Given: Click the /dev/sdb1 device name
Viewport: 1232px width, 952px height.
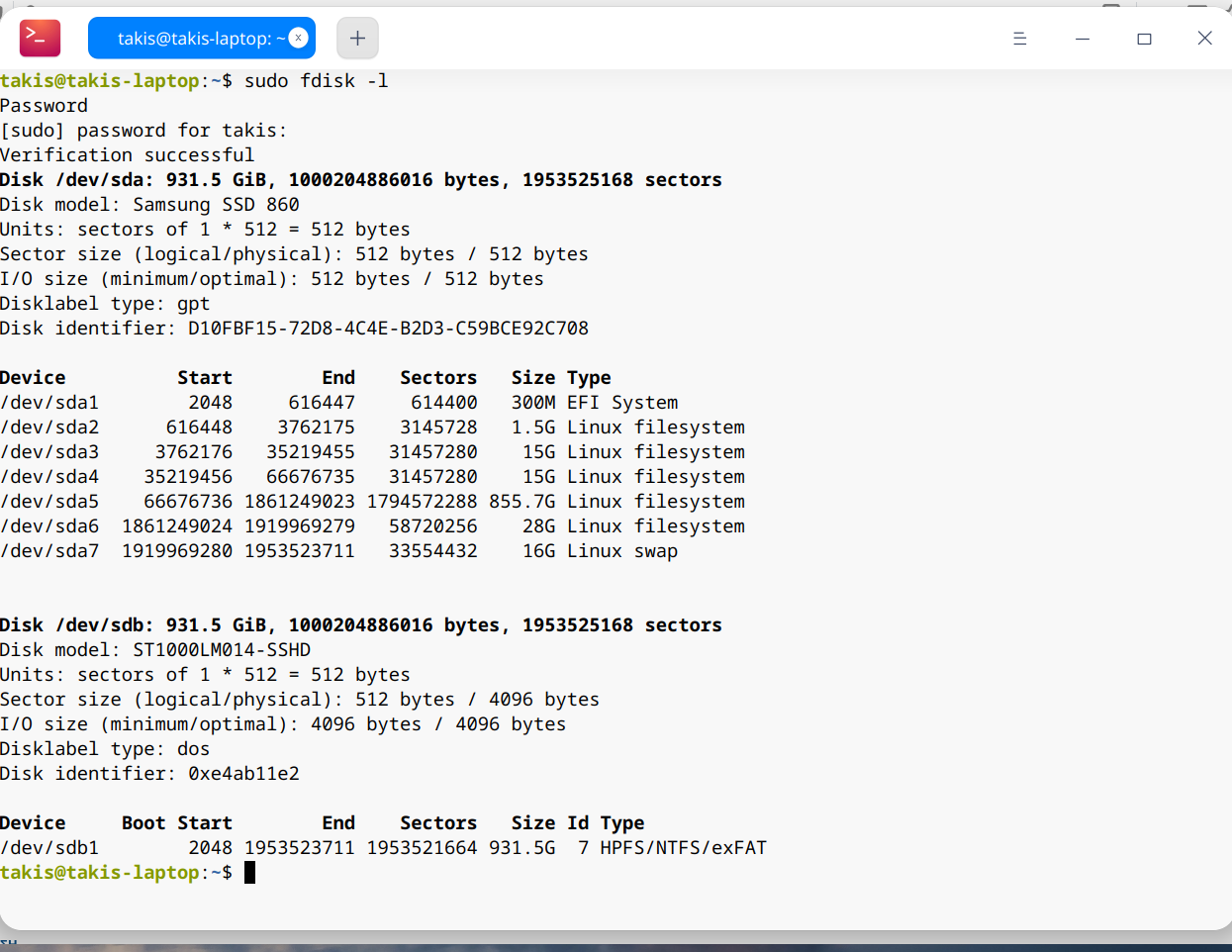Looking at the screenshot, I should point(49,847).
